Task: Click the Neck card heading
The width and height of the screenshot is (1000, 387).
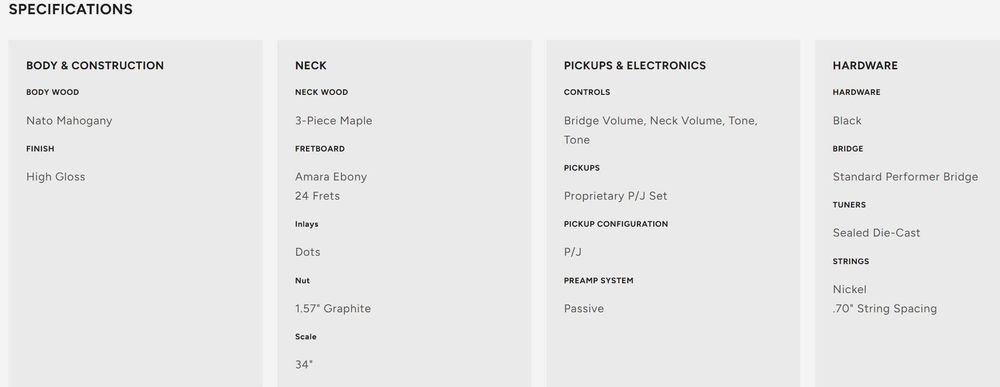Action: click(x=311, y=66)
